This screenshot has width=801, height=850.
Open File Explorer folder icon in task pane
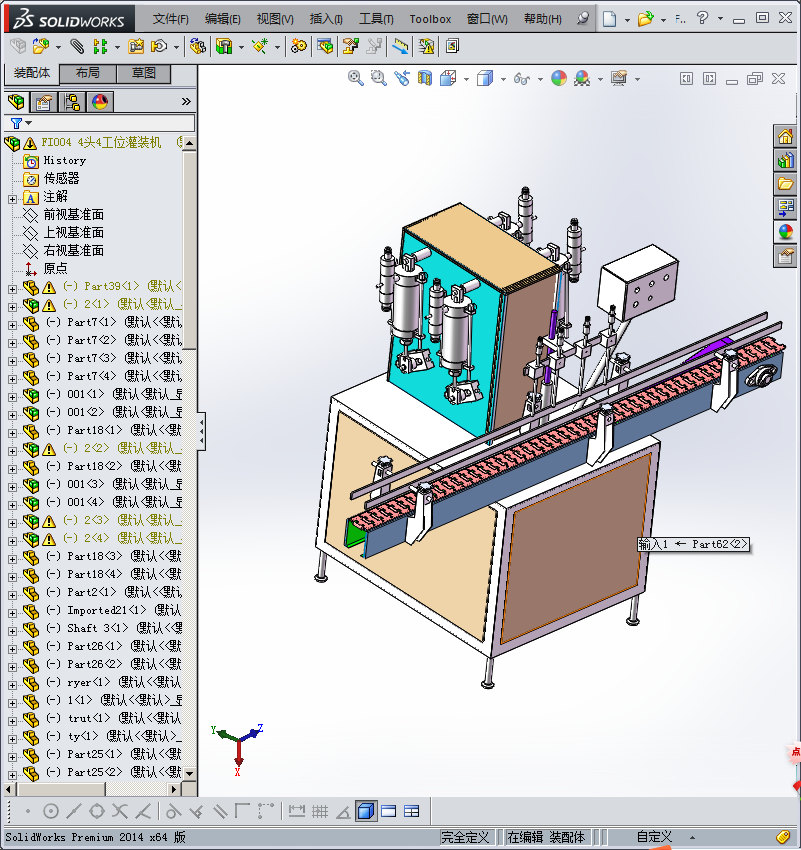click(x=785, y=184)
